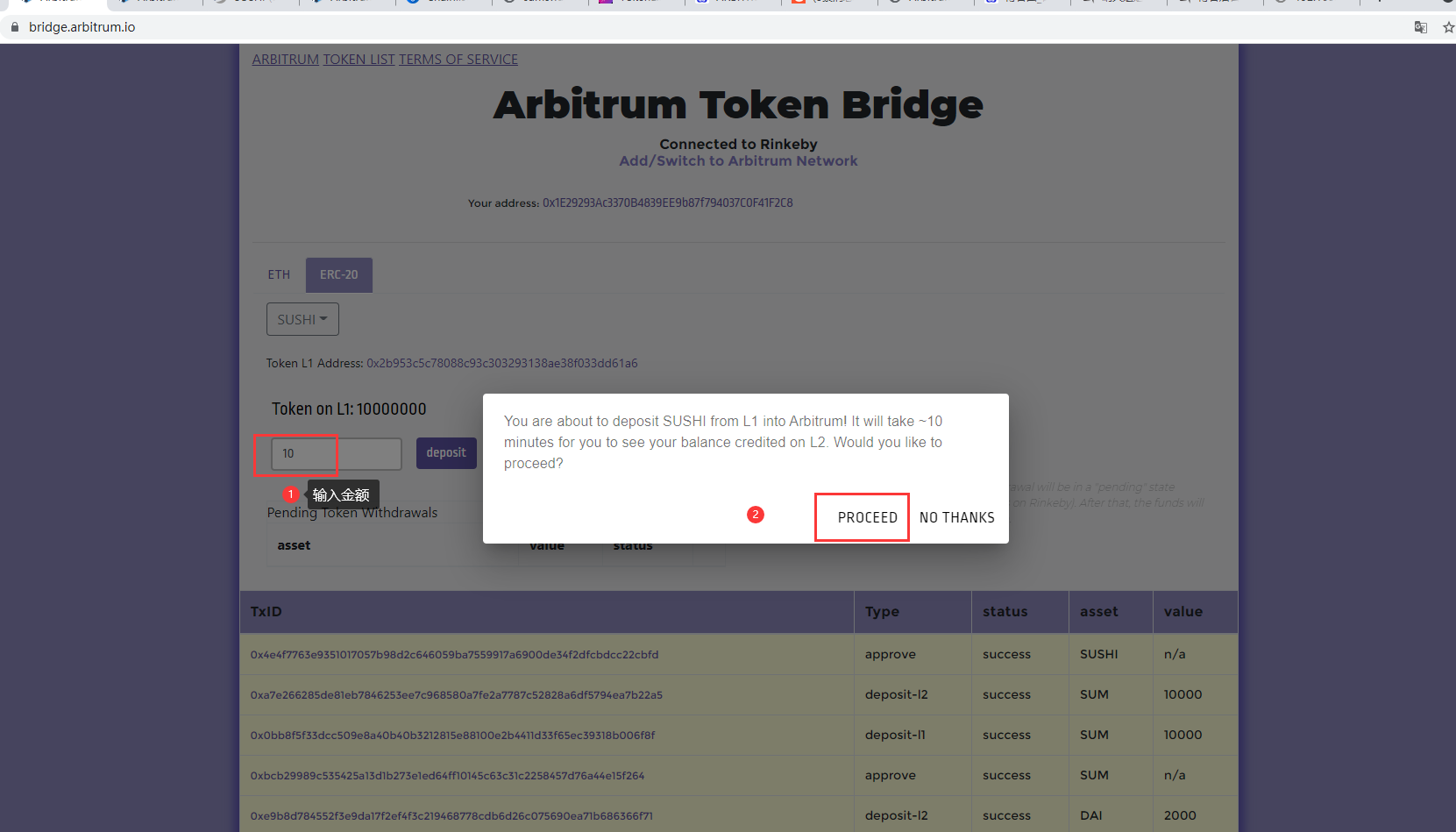Screen dimensions: 1456x832
Task: Click the Arbitrum Token Bridge title
Action: pyautogui.click(x=738, y=105)
